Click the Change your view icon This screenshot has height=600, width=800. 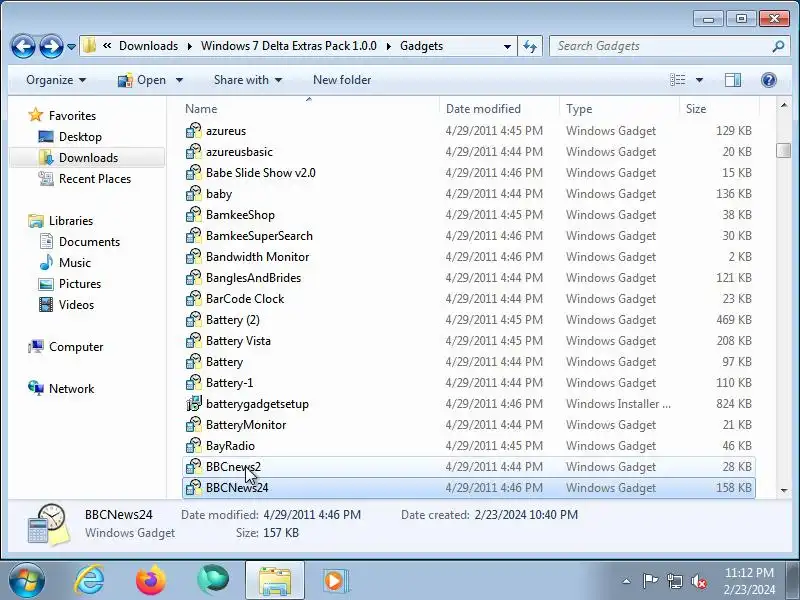[678, 80]
